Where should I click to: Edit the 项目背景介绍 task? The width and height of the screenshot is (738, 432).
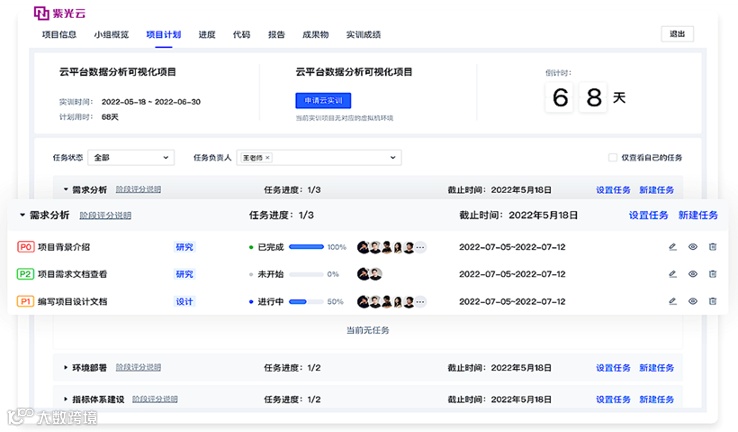[x=673, y=247]
